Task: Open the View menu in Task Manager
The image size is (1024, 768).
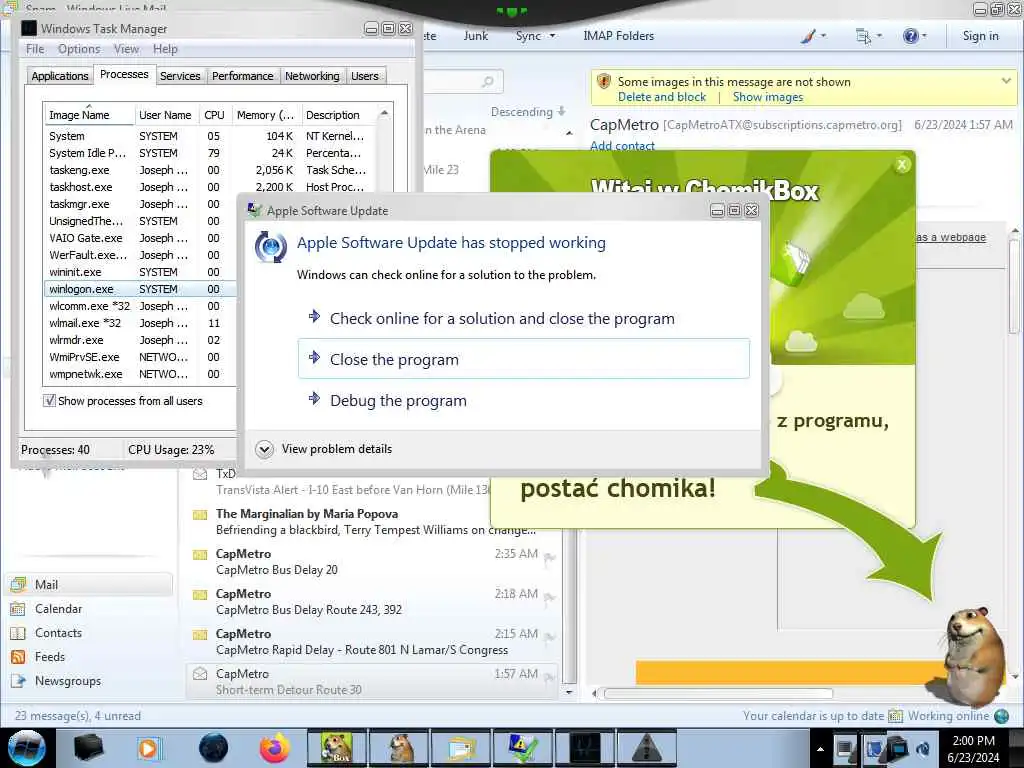Action: (x=126, y=49)
